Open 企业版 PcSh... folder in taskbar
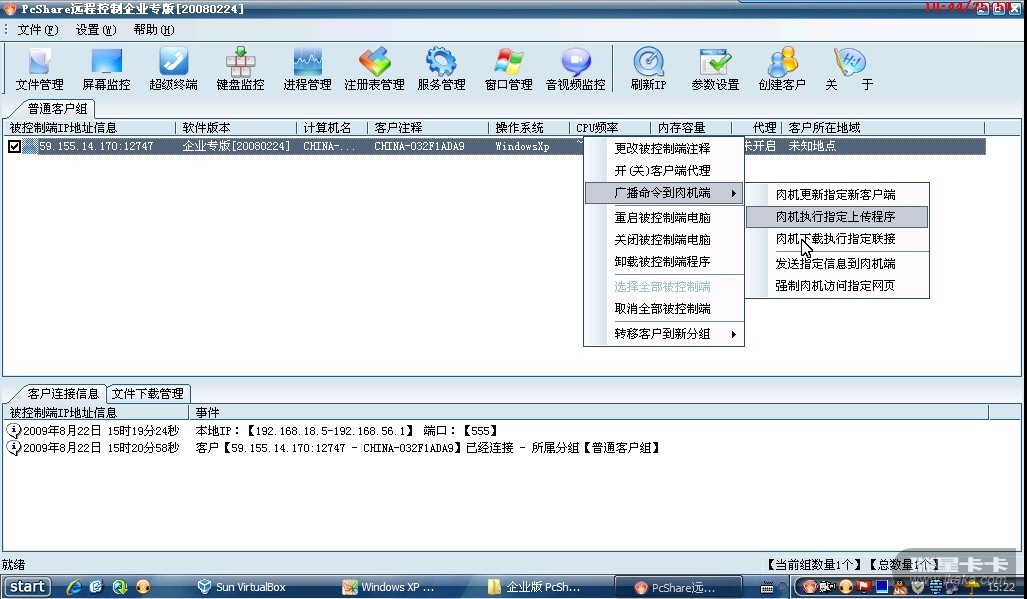Viewport: 1027px width, 599px height. coord(534,587)
